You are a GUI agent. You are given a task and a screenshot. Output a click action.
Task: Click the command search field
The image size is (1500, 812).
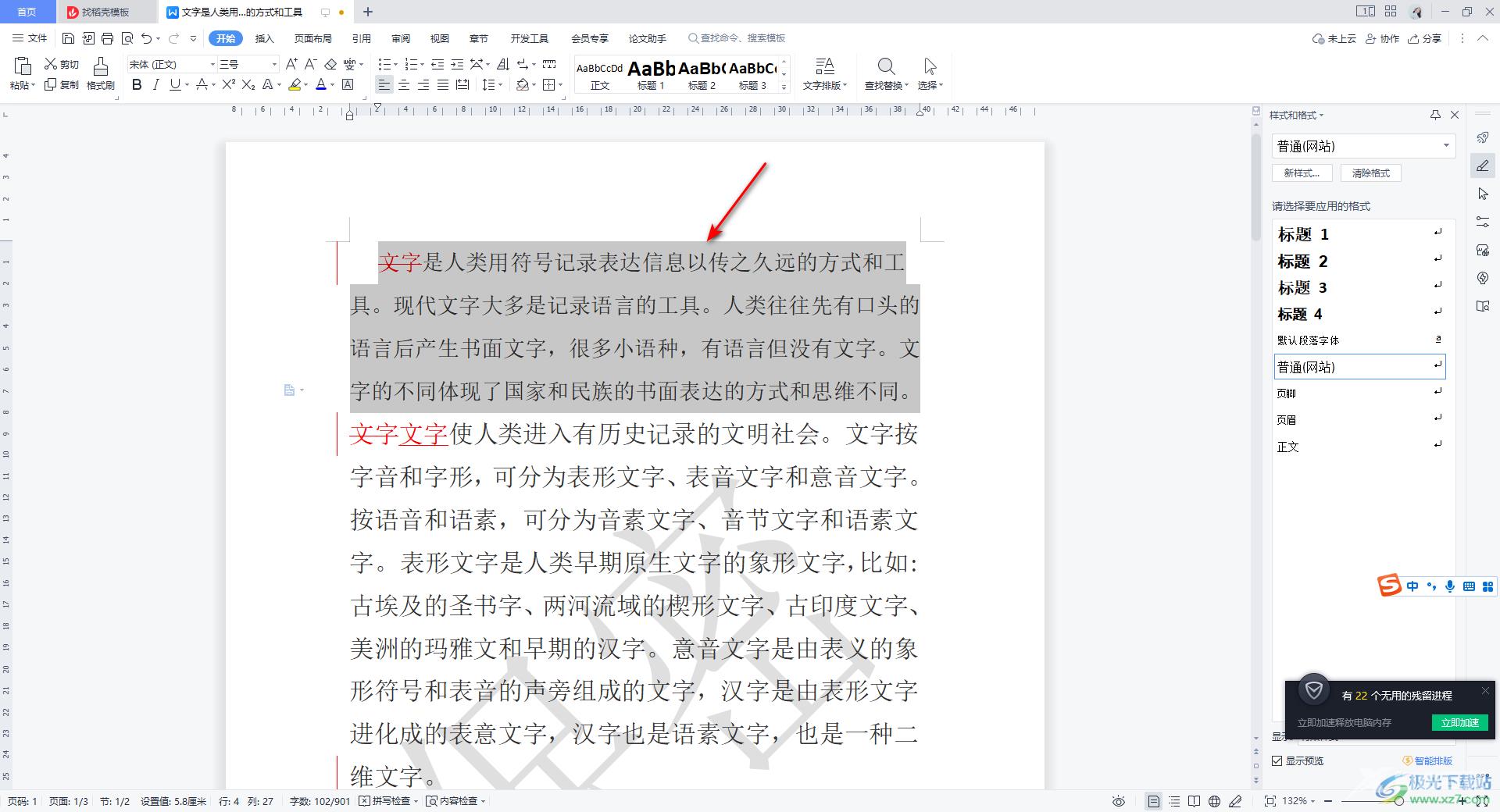[737, 38]
